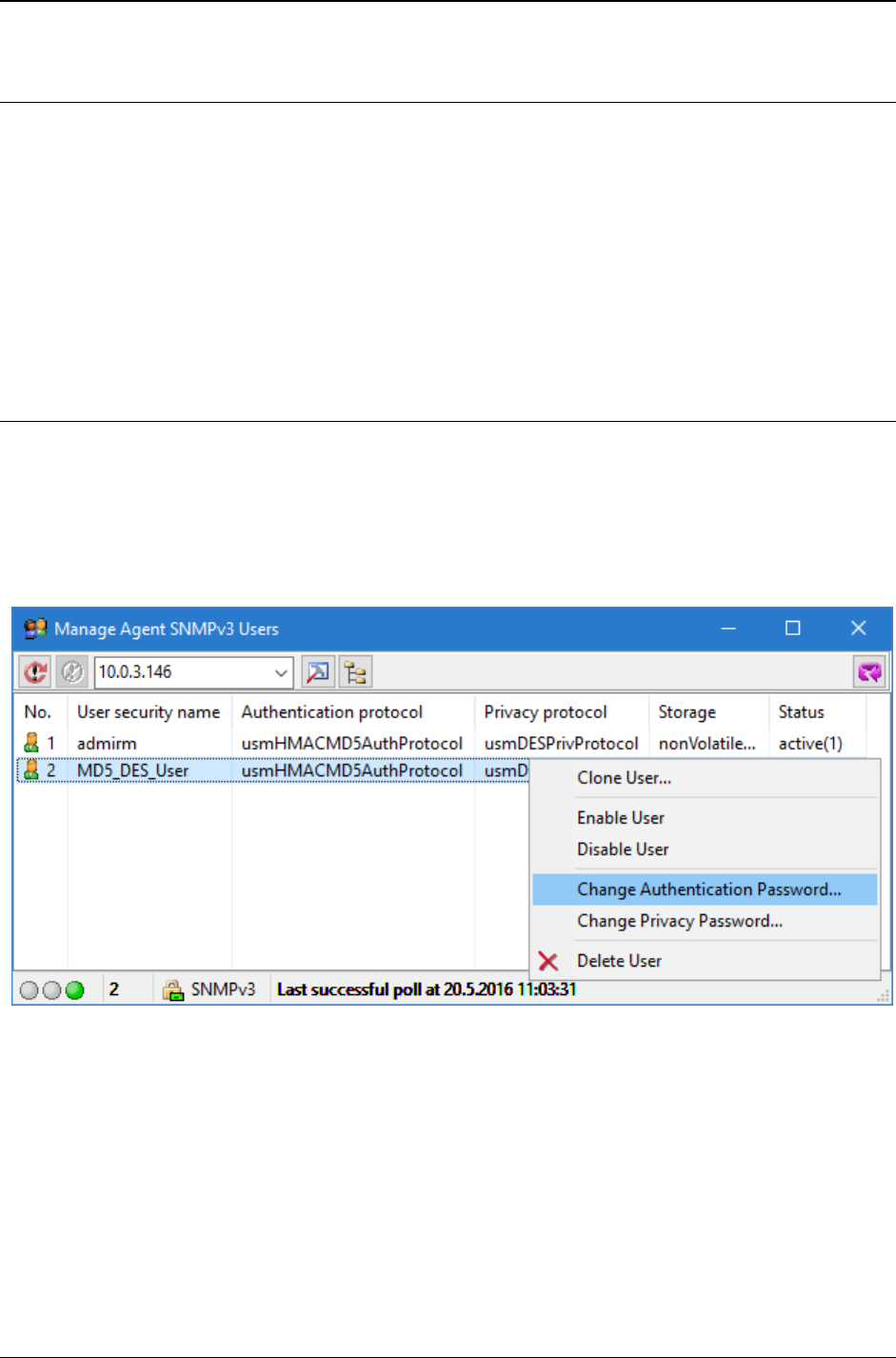Minimize the Manage Agent SNMPv3 Users window
The height and width of the screenshot is (1358, 896).
728,629
